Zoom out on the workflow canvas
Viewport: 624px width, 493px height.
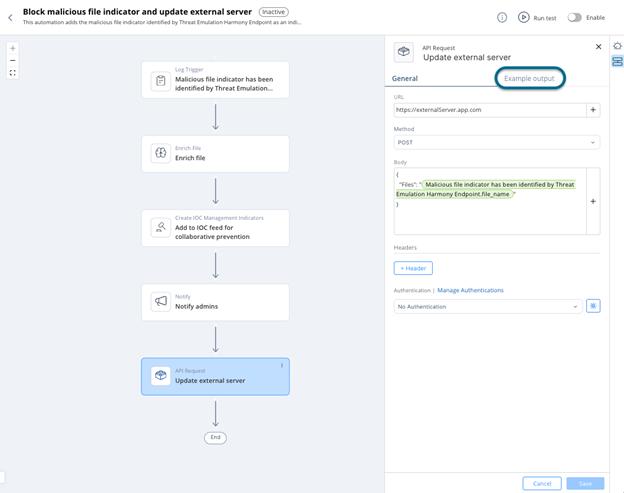coord(13,60)
